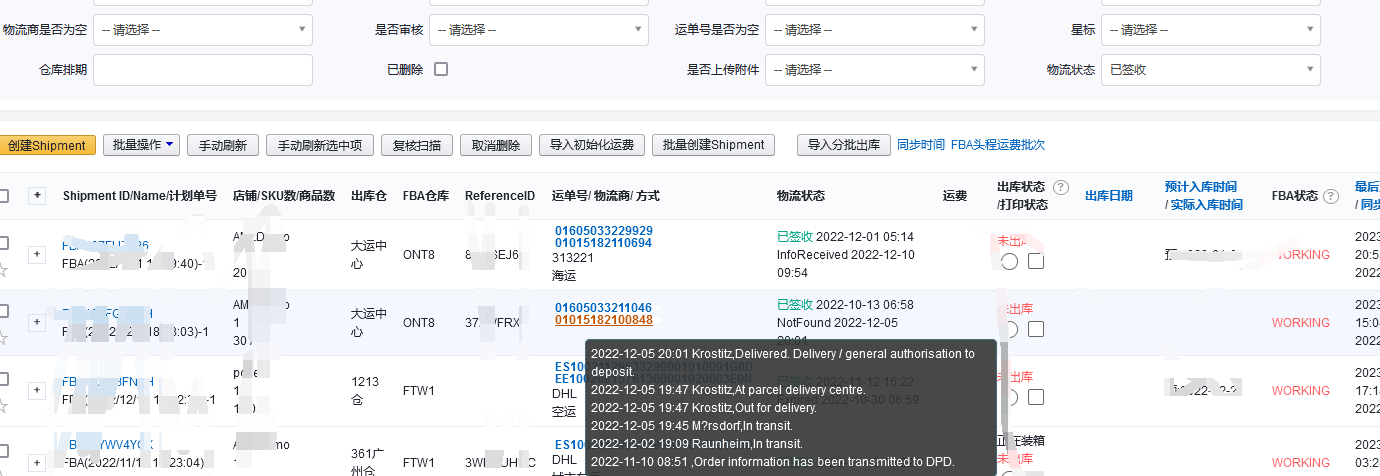Sort by the 出库日期 column header
Screen dimensions: 1380x476
tap(1109, 196)
